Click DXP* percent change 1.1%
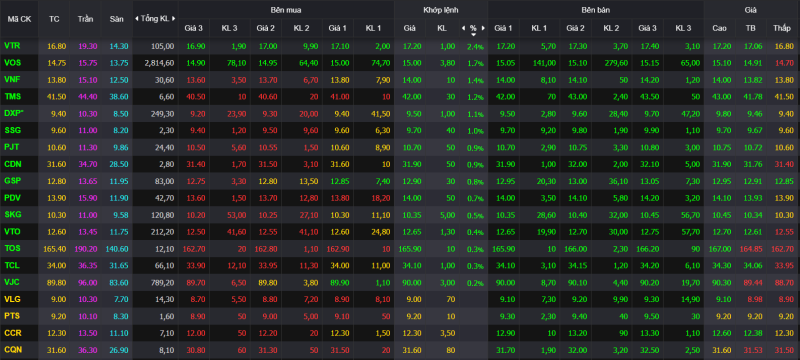 475,114
